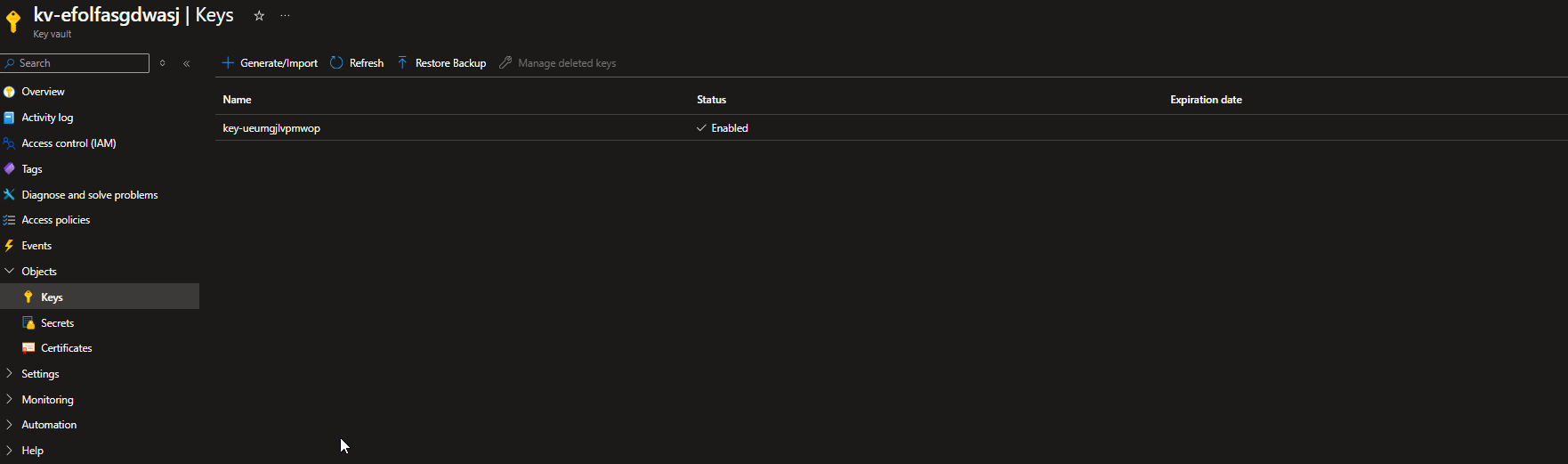Image resolution: width=1568 pixels, height=464 pixels.
Task: Click the Events lightning bolt icon
Action: 9,246
